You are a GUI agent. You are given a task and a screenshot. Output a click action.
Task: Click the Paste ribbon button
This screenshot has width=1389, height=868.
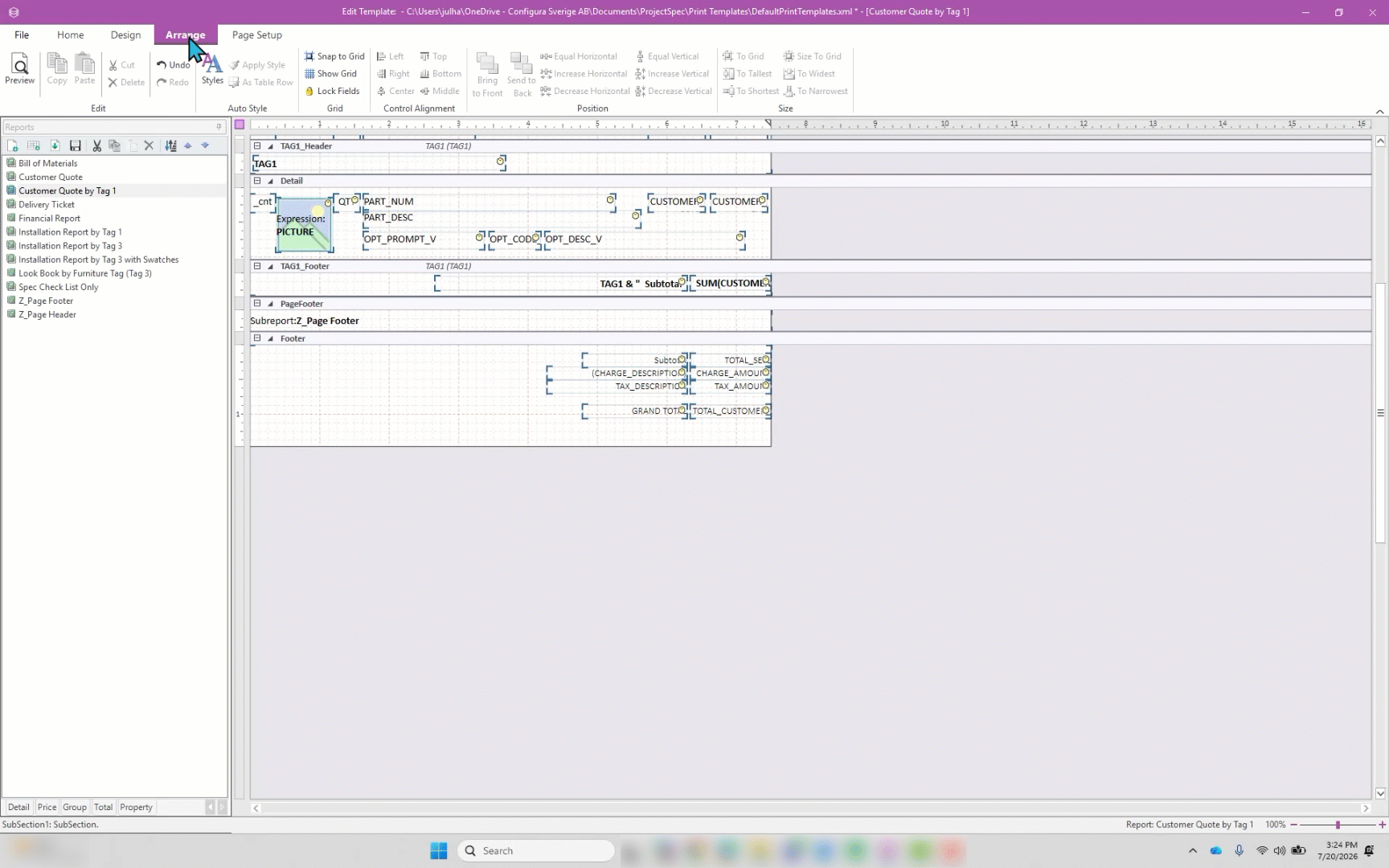[84, 68]
